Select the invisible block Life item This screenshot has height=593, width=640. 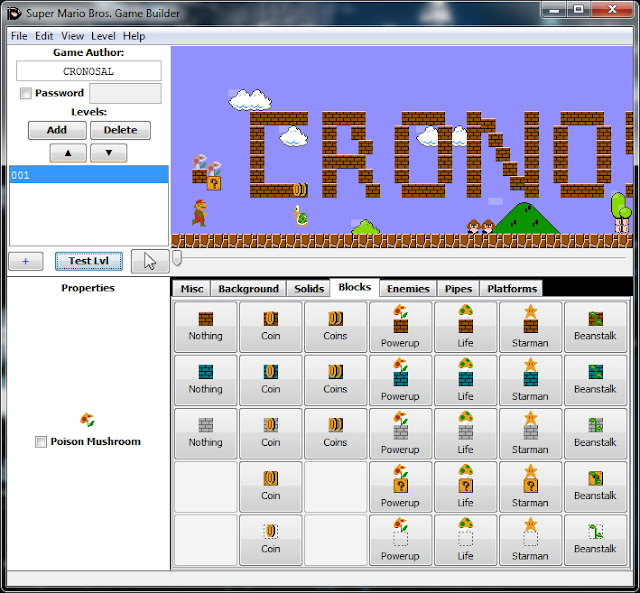pos(465,540)
